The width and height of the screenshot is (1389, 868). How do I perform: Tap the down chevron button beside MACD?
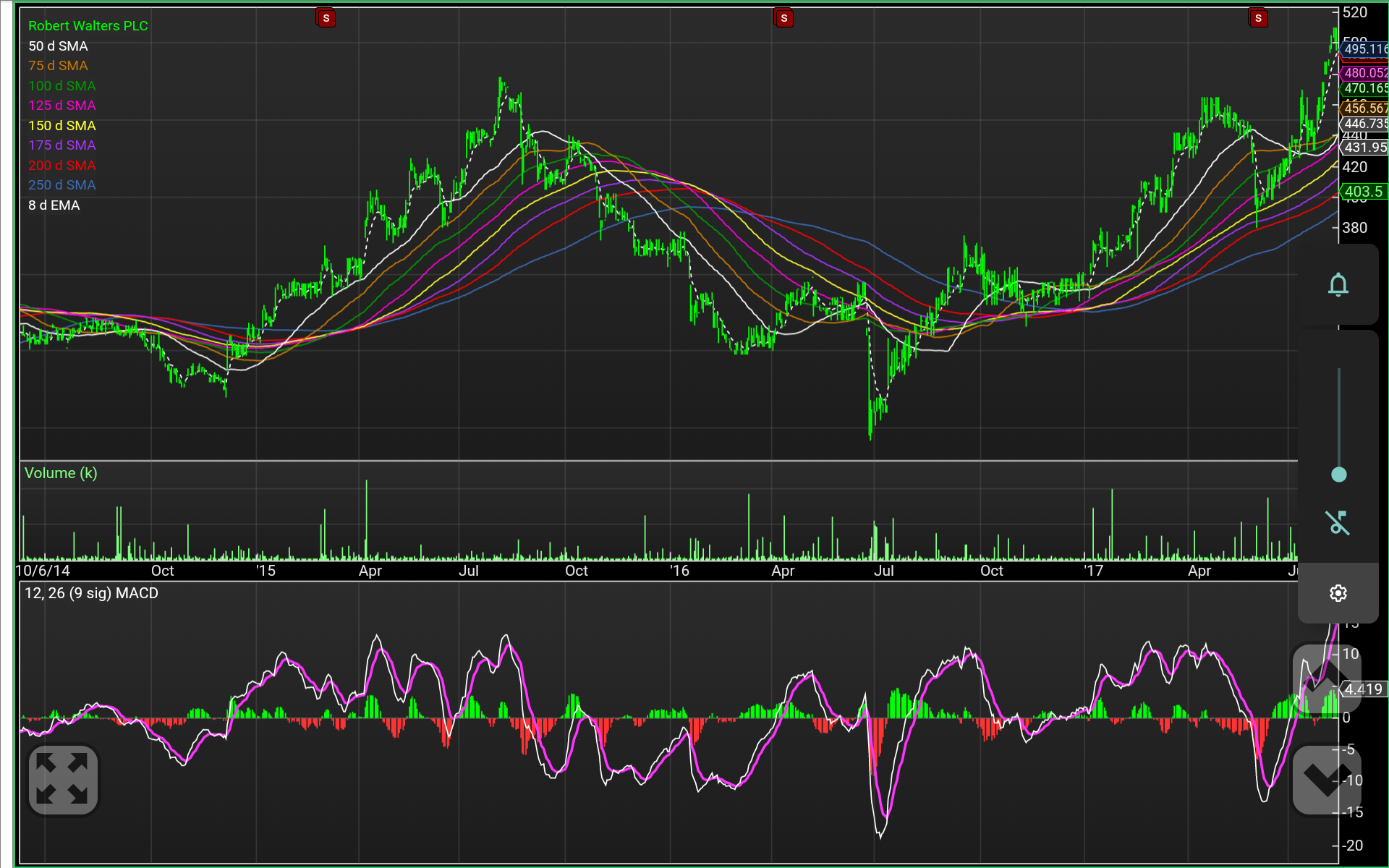(1327, 780)
